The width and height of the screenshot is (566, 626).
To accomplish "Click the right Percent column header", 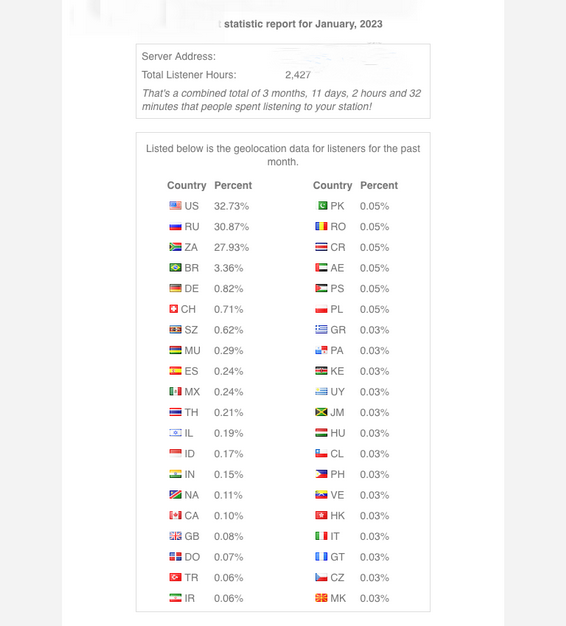I will coord(379,185).
